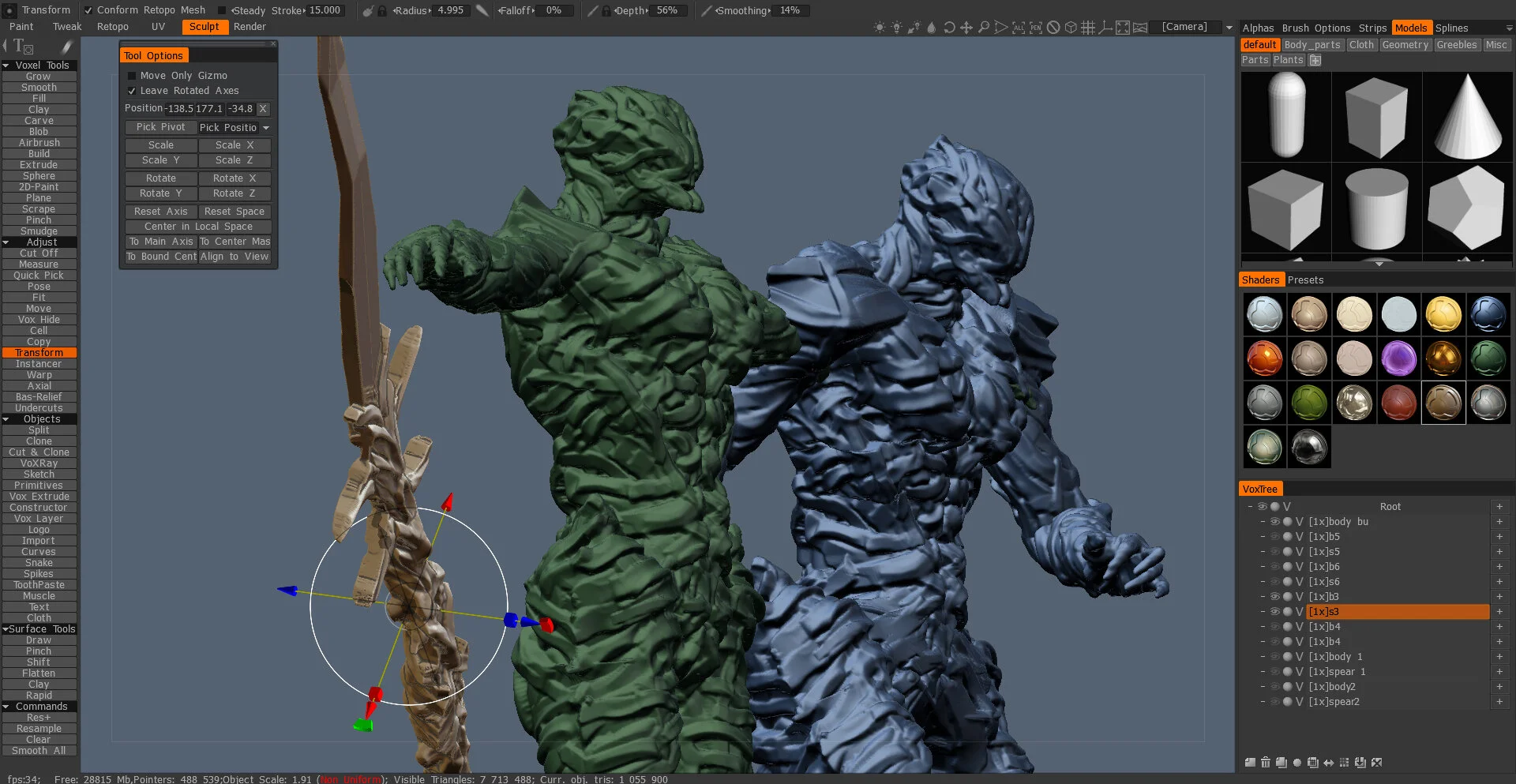Collapse the Surface Tools section
The width and height of the screenshot is (1516, 784).
coord(6,629)
